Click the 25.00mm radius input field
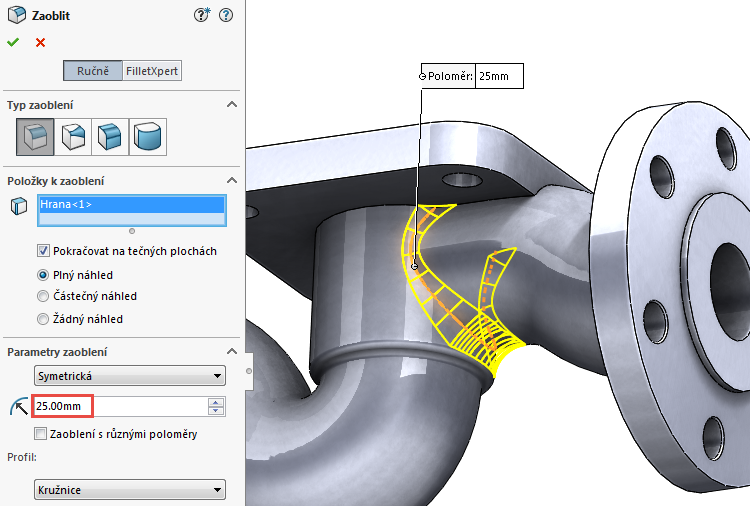 (121, 406)
